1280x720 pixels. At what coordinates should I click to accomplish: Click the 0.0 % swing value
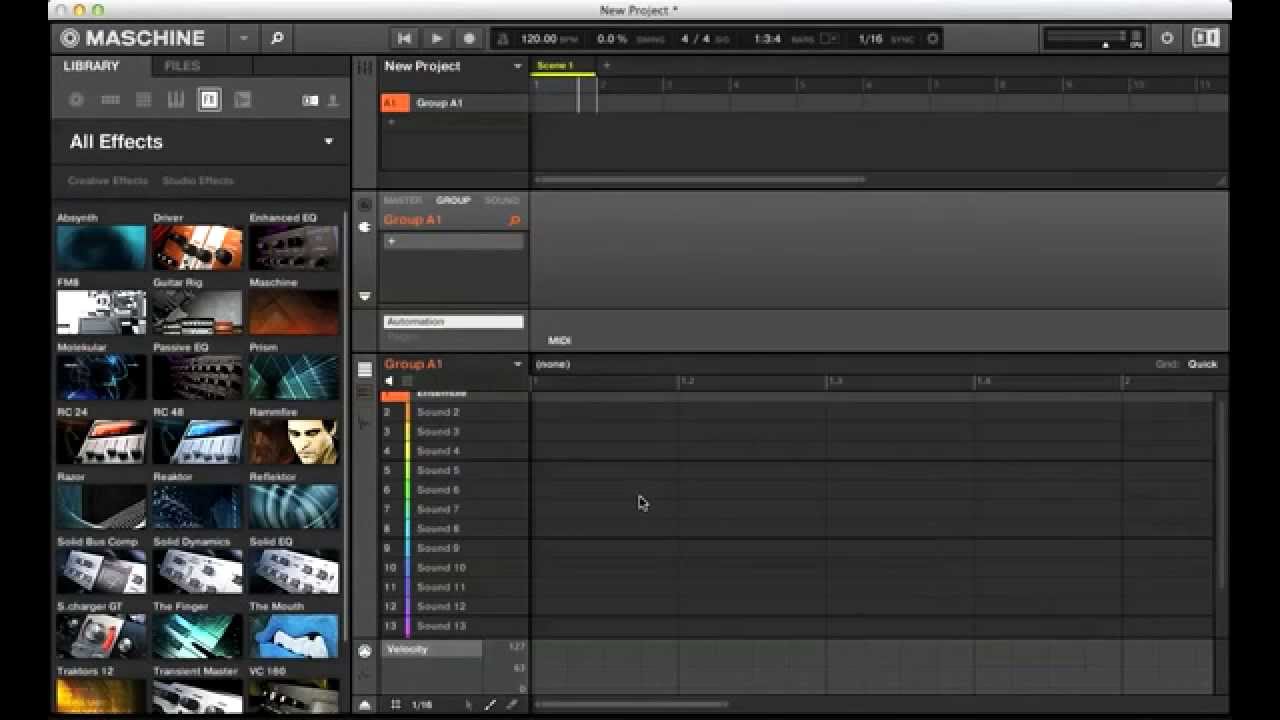click(611, 39)
